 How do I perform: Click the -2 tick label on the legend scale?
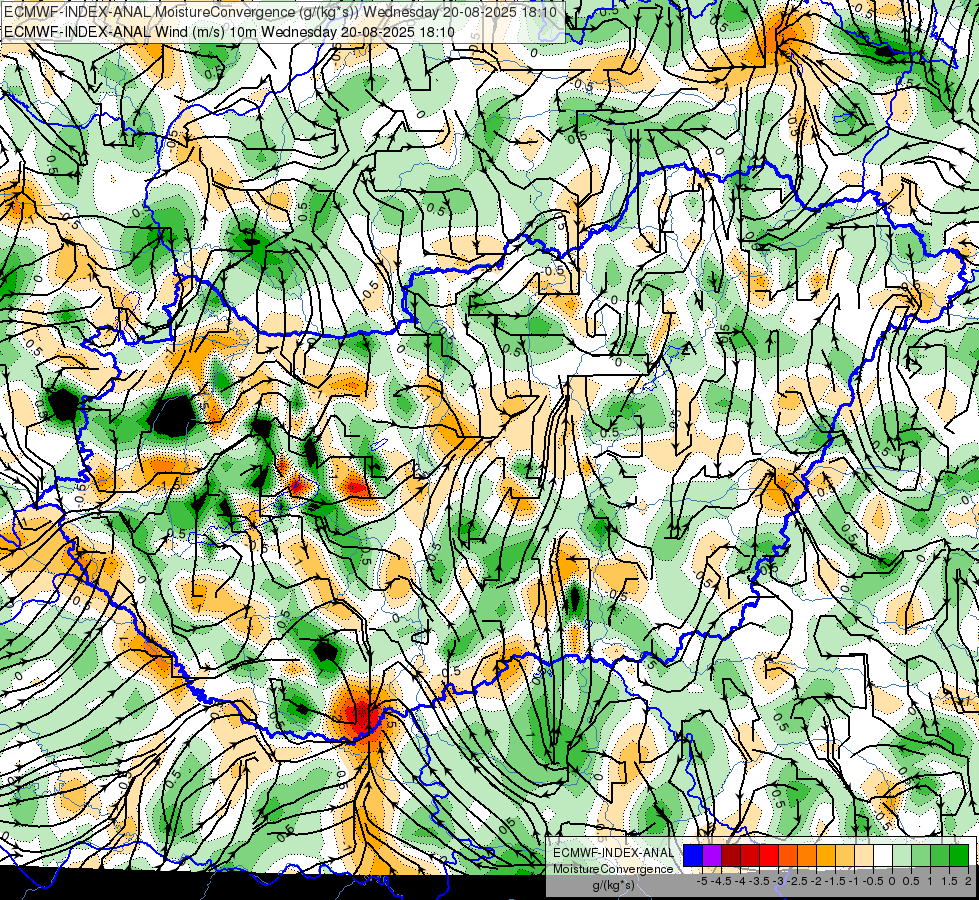click(x=816, y=881)
